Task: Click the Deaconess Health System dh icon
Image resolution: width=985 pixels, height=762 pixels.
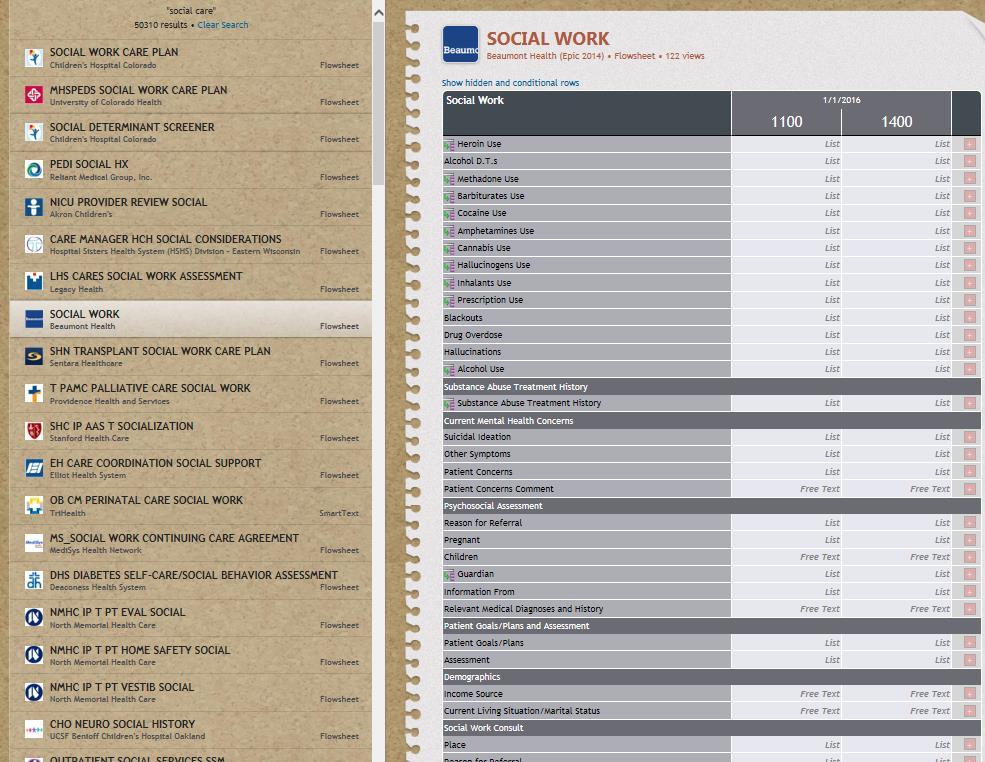Action: tap(34, 580)
